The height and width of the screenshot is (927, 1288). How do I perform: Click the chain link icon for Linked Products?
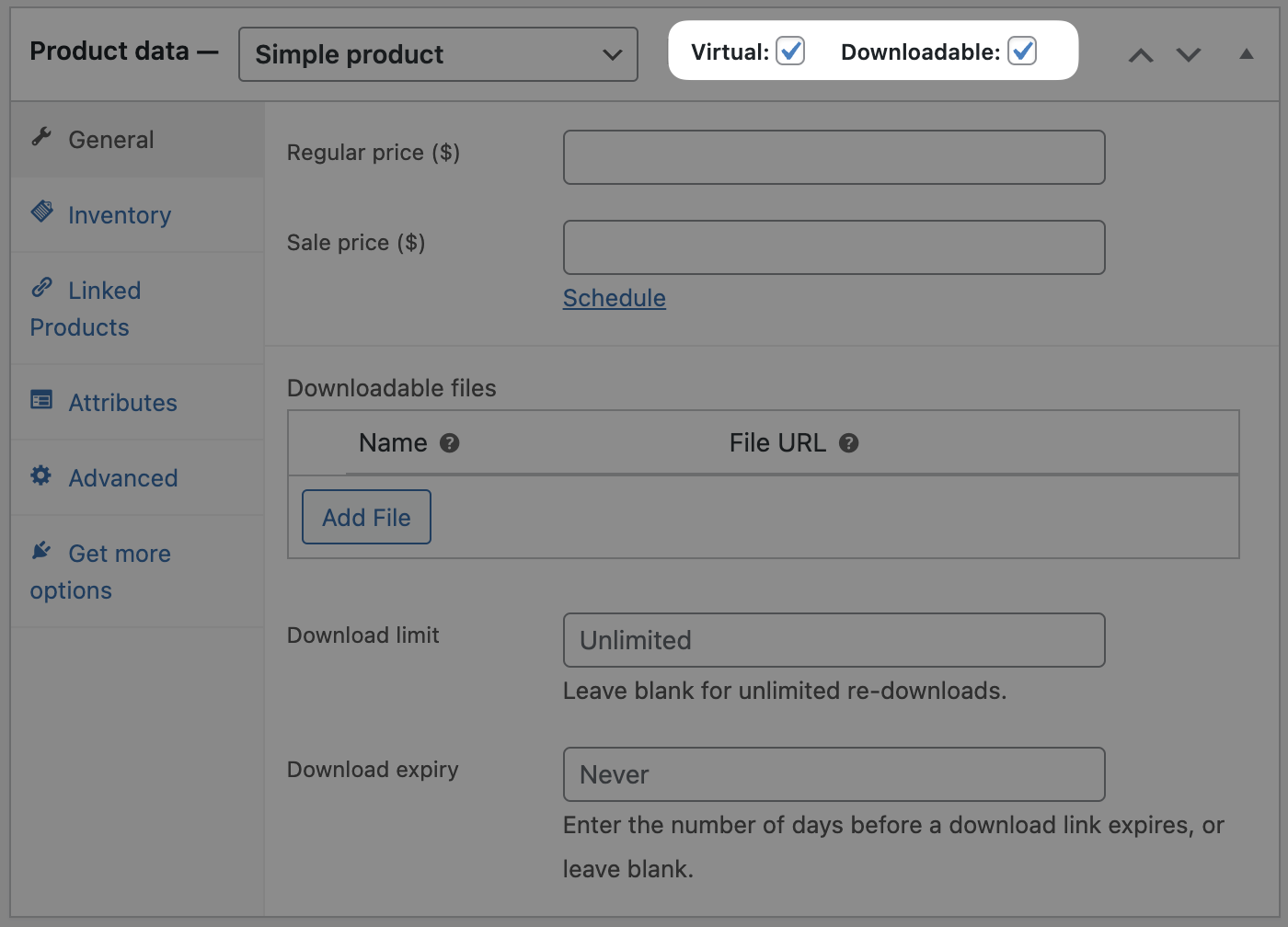click(x=41, y=288)
